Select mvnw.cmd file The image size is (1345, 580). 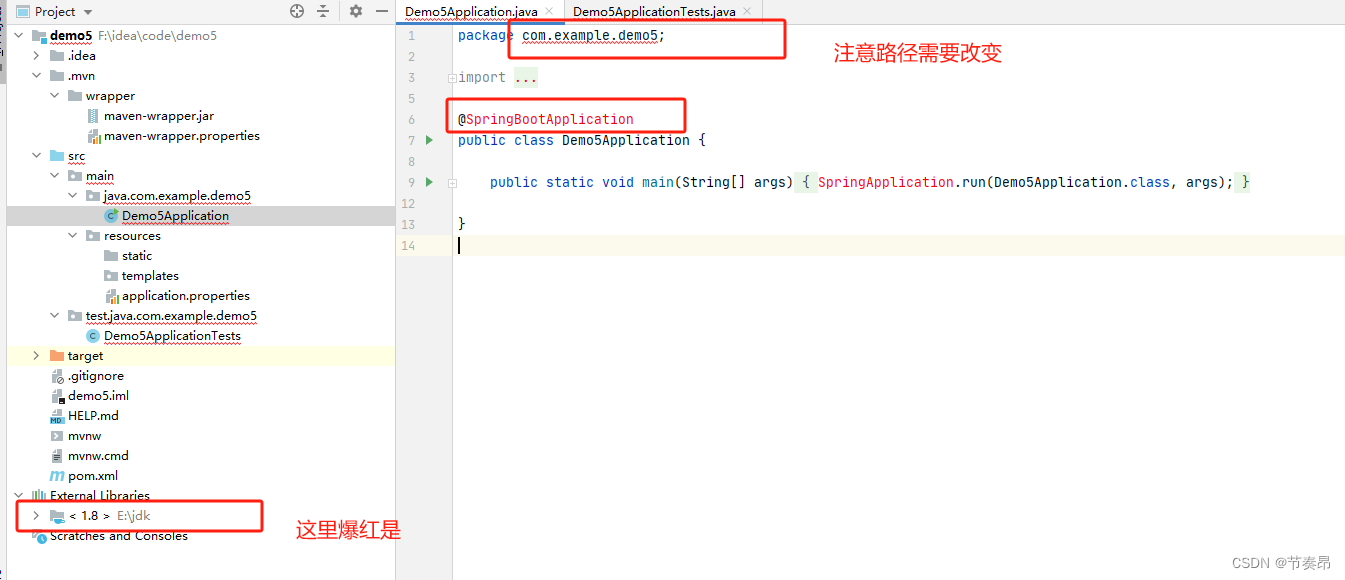(98, 456)
